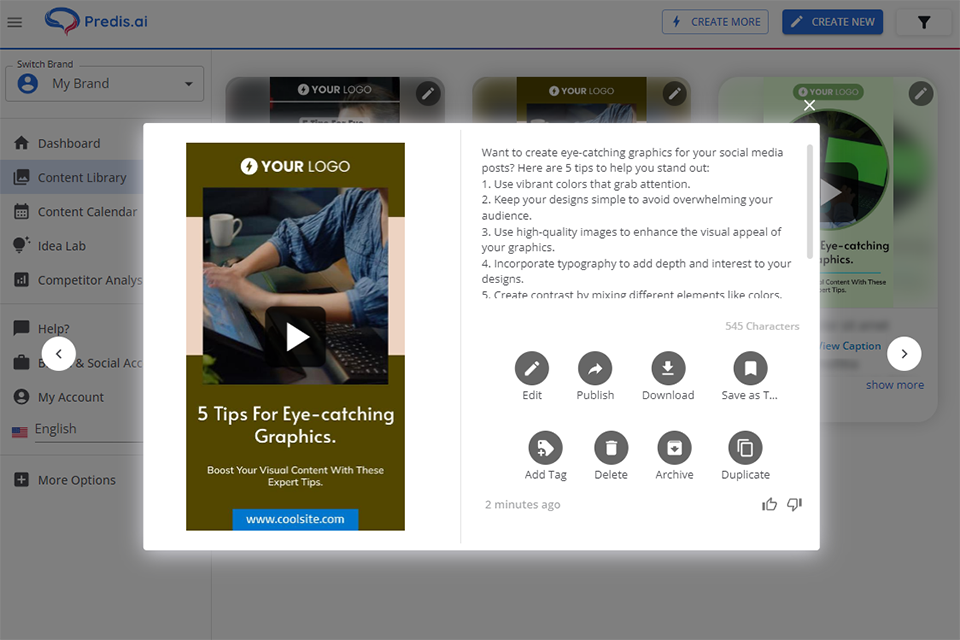Open Competitor Analysis in the sidebar
The height and width of the screenshot is (640, 960).
(72, 280)
